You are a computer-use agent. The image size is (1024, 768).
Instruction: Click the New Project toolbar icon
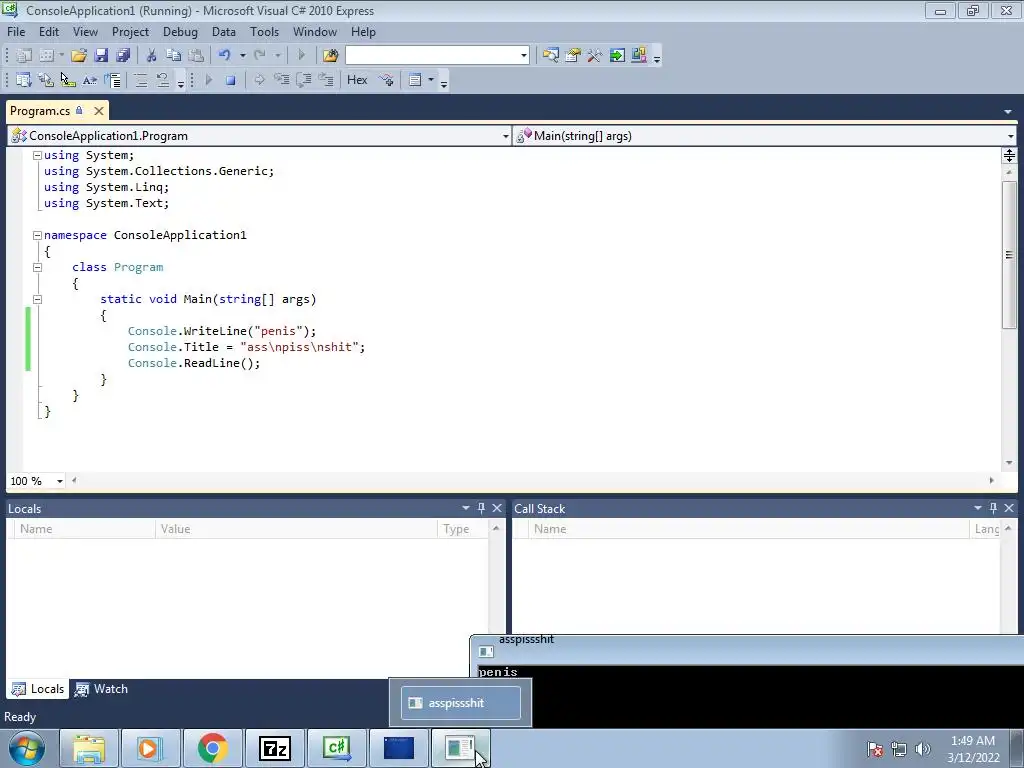coord(24,56)
